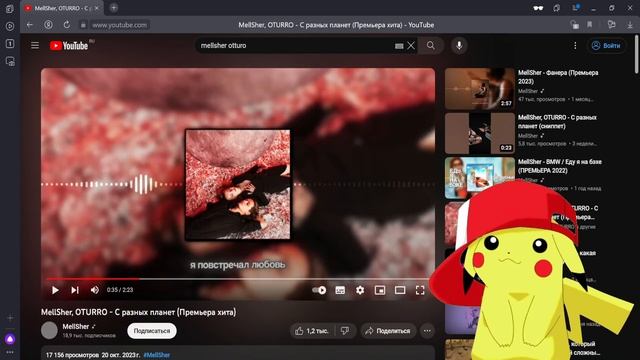Open more actions menu under video

(427, 331)
